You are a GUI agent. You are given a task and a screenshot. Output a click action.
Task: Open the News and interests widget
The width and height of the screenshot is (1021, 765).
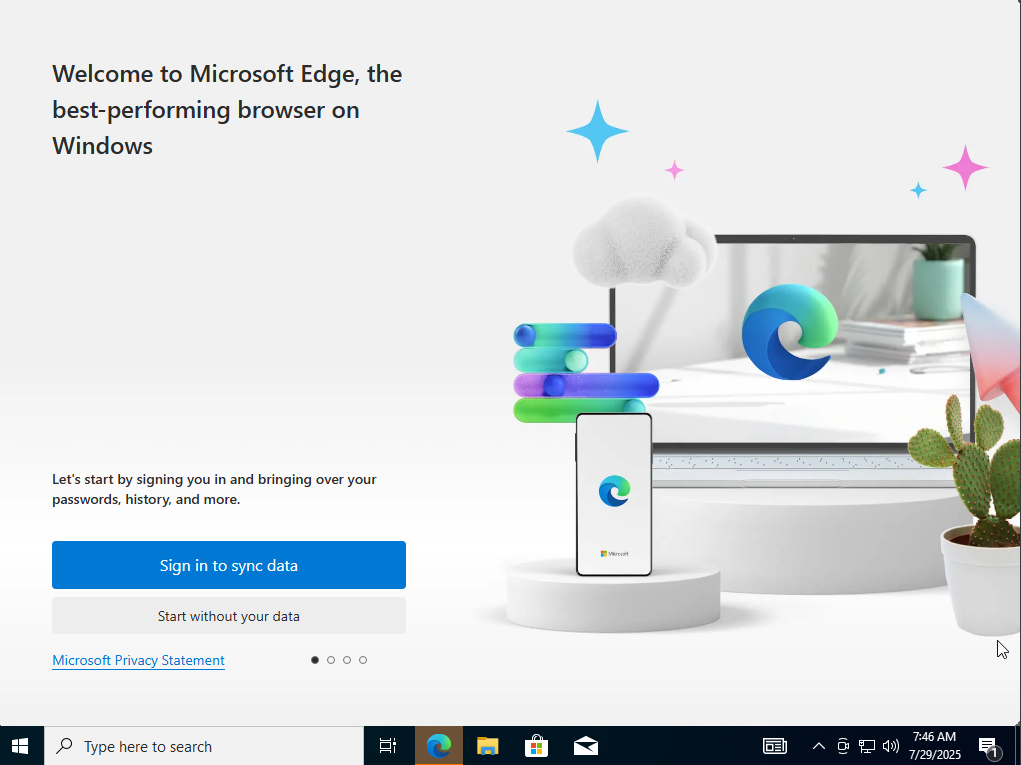pyautogui.click(x=774, y=746)
